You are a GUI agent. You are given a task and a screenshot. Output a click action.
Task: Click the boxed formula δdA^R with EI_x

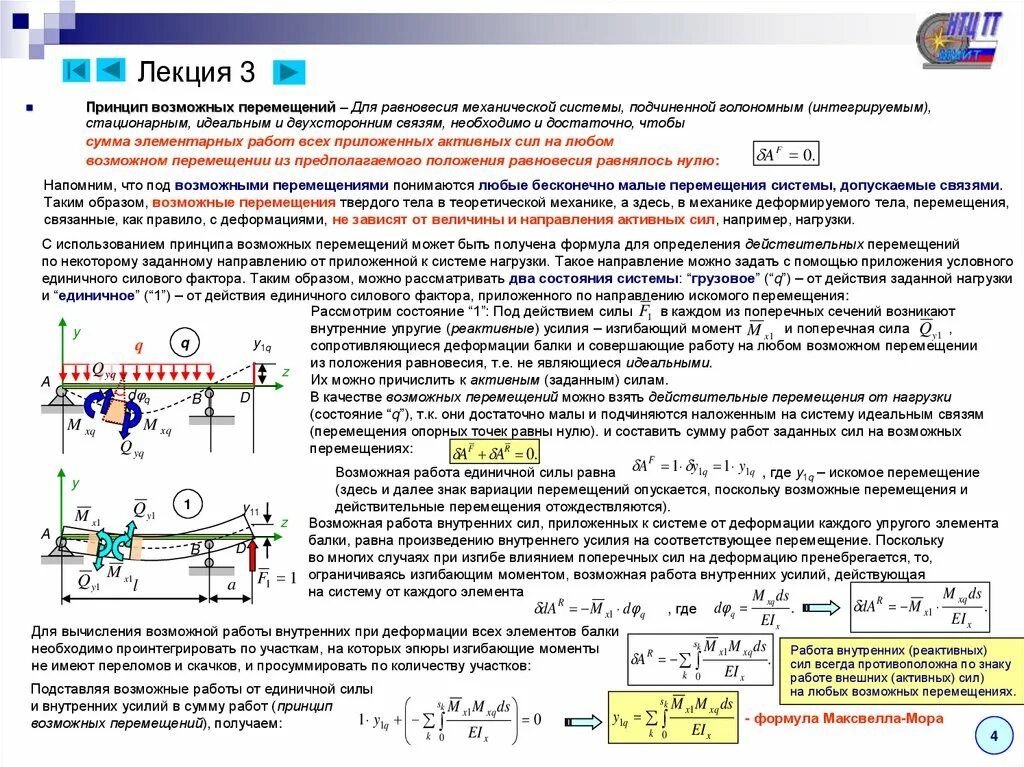pos(920,607)
